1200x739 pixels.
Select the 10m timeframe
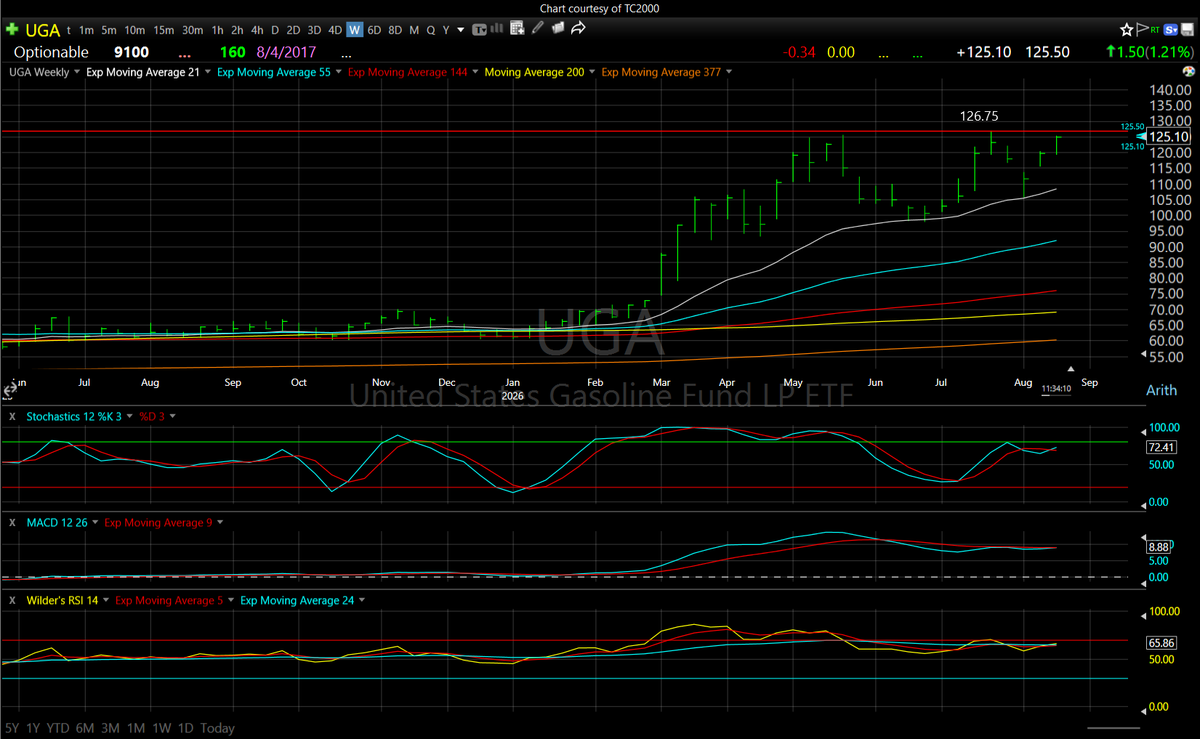(135, 30)
